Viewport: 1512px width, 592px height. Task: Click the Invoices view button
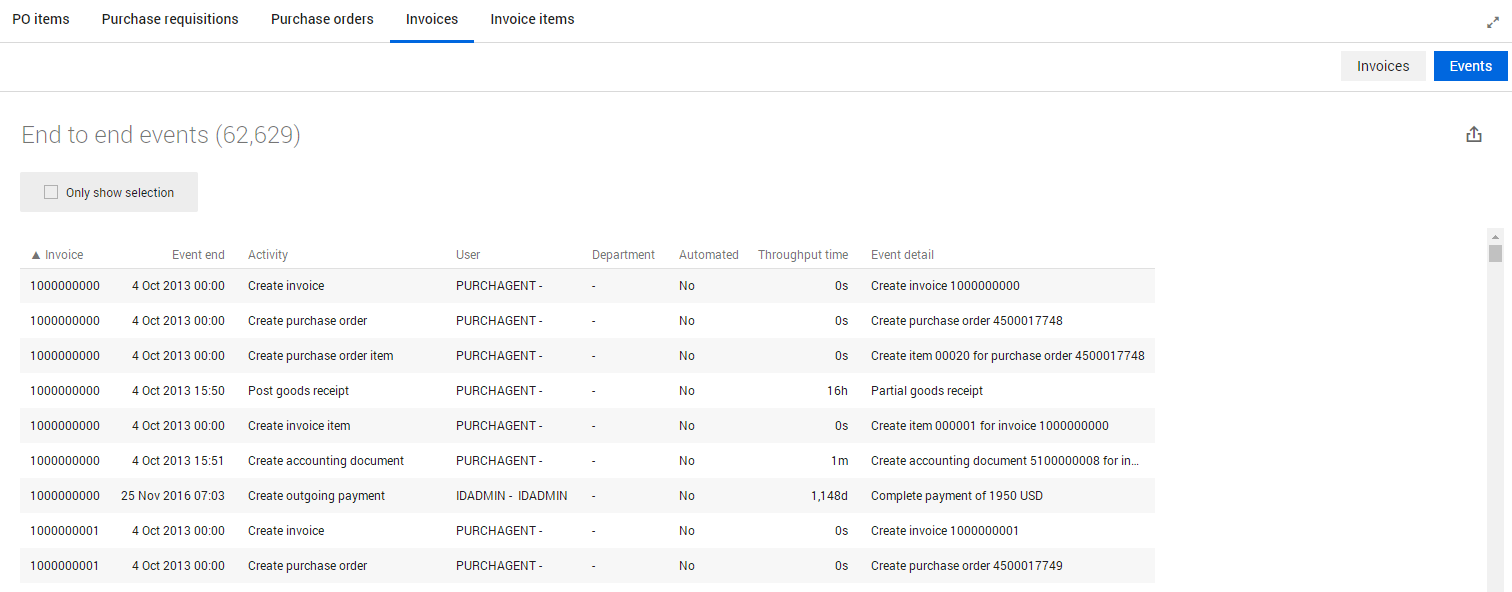pyautogui.click(x=1382, y=66)
